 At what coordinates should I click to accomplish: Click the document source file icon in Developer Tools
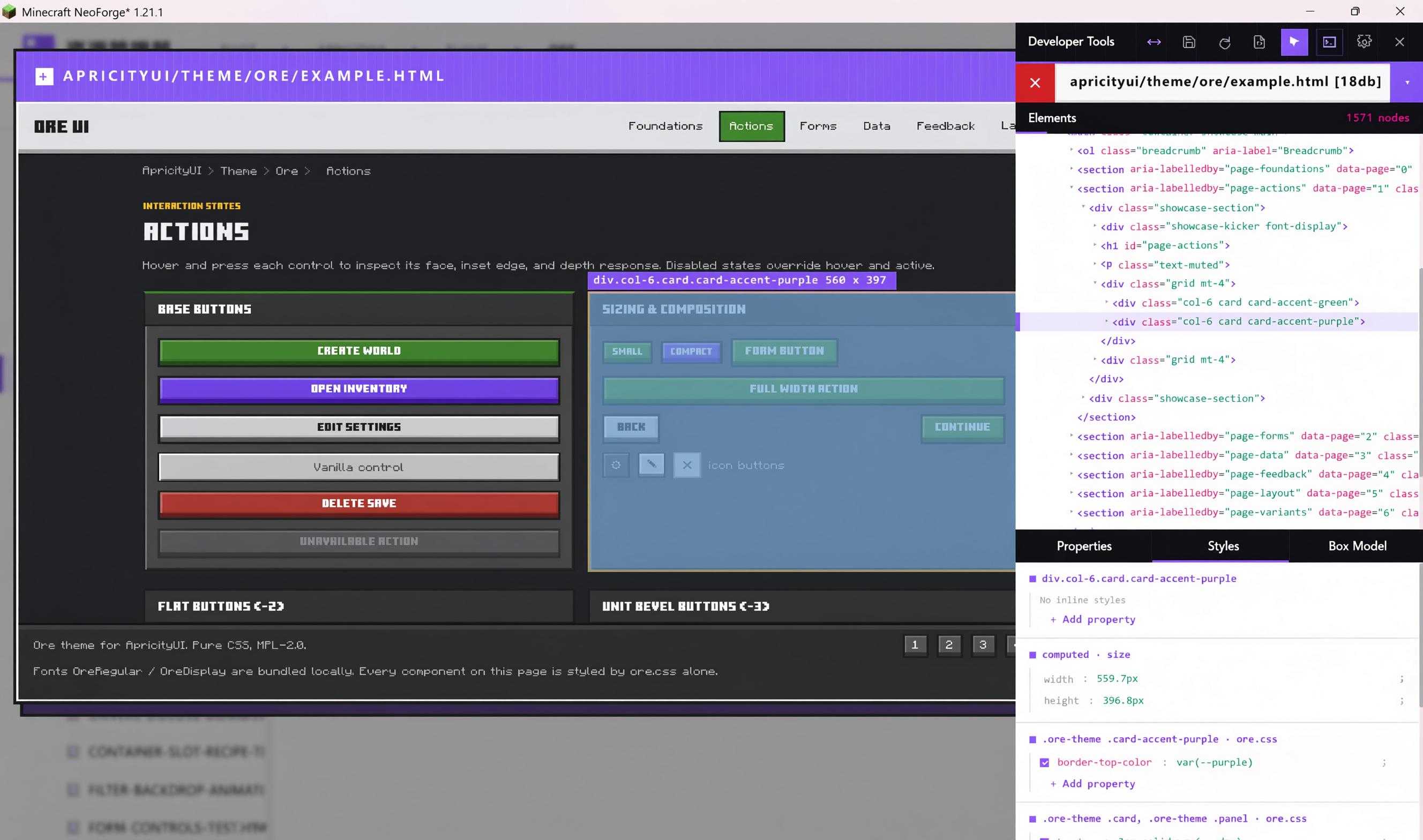(x=1259, y=42)
